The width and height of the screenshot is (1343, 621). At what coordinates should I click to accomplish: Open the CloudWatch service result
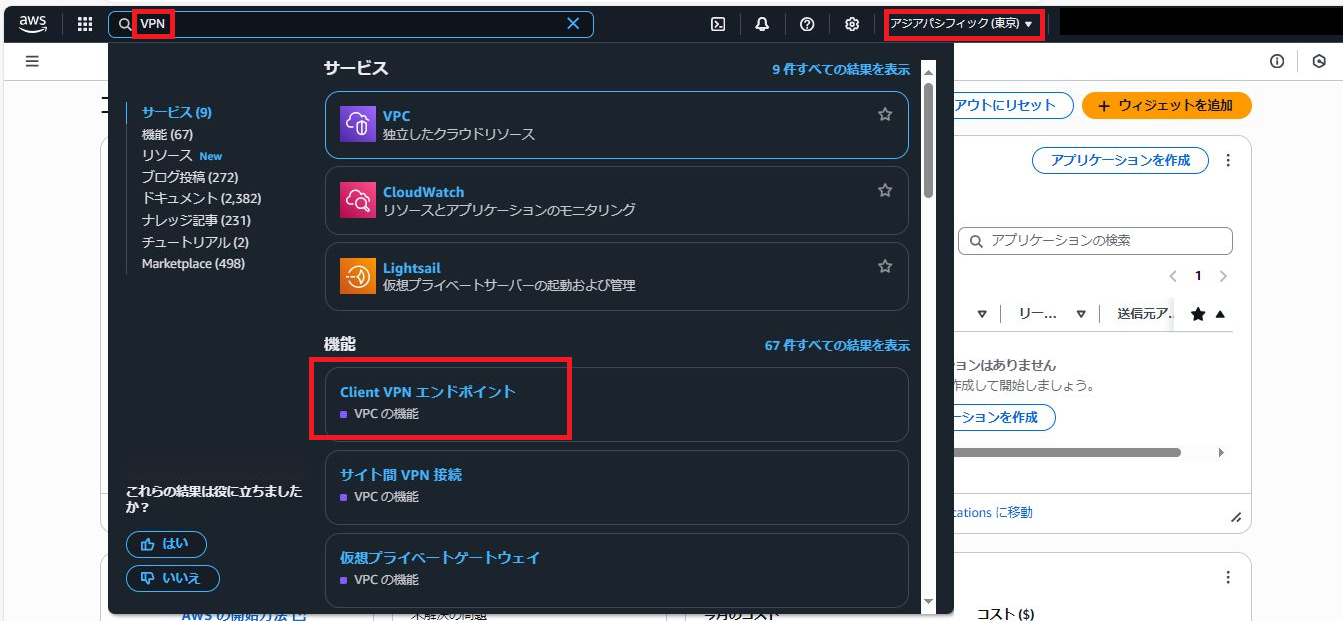coord(616,200)
